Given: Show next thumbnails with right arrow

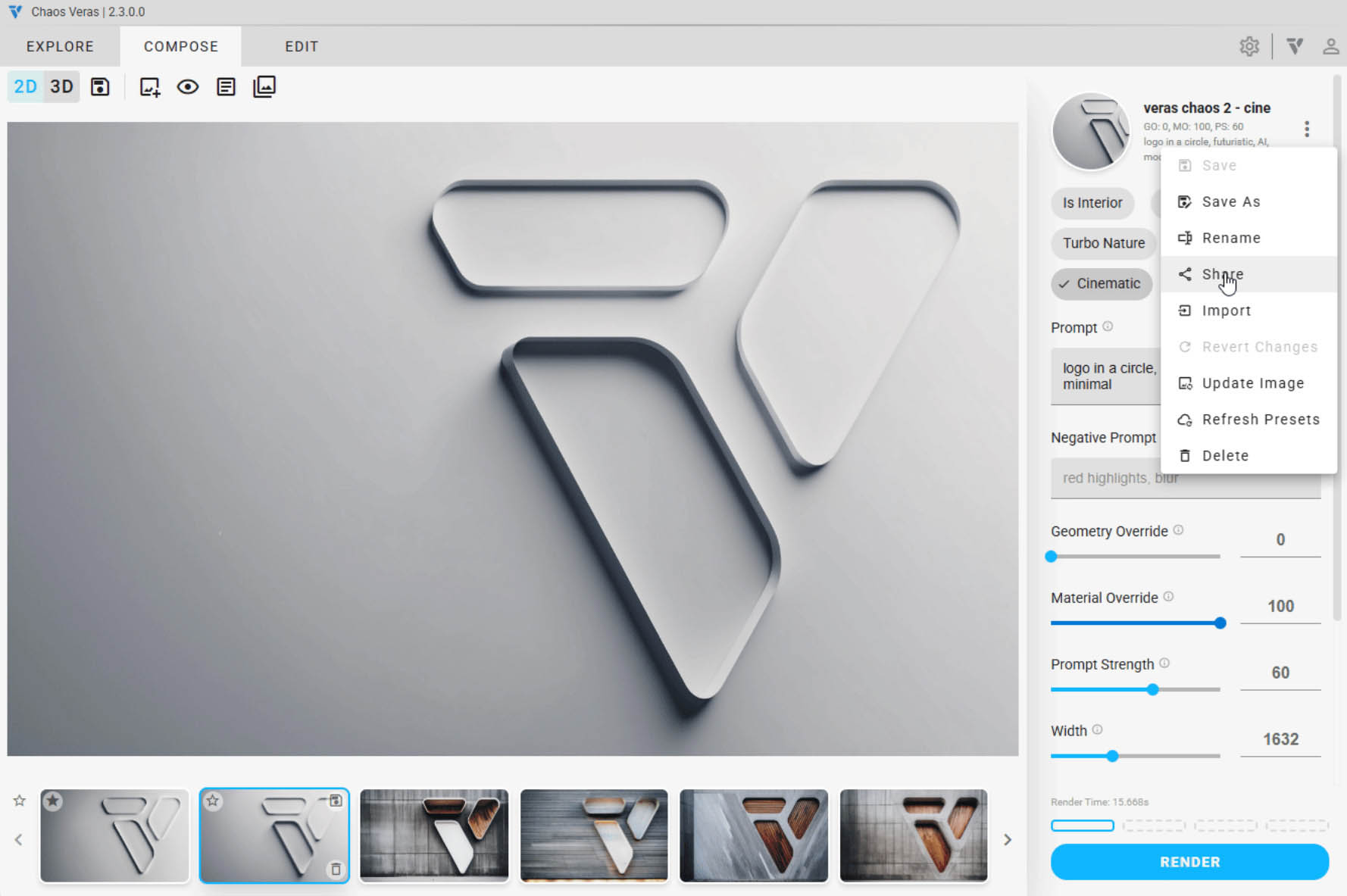Looking at the screenshot, I should 1008,839.
